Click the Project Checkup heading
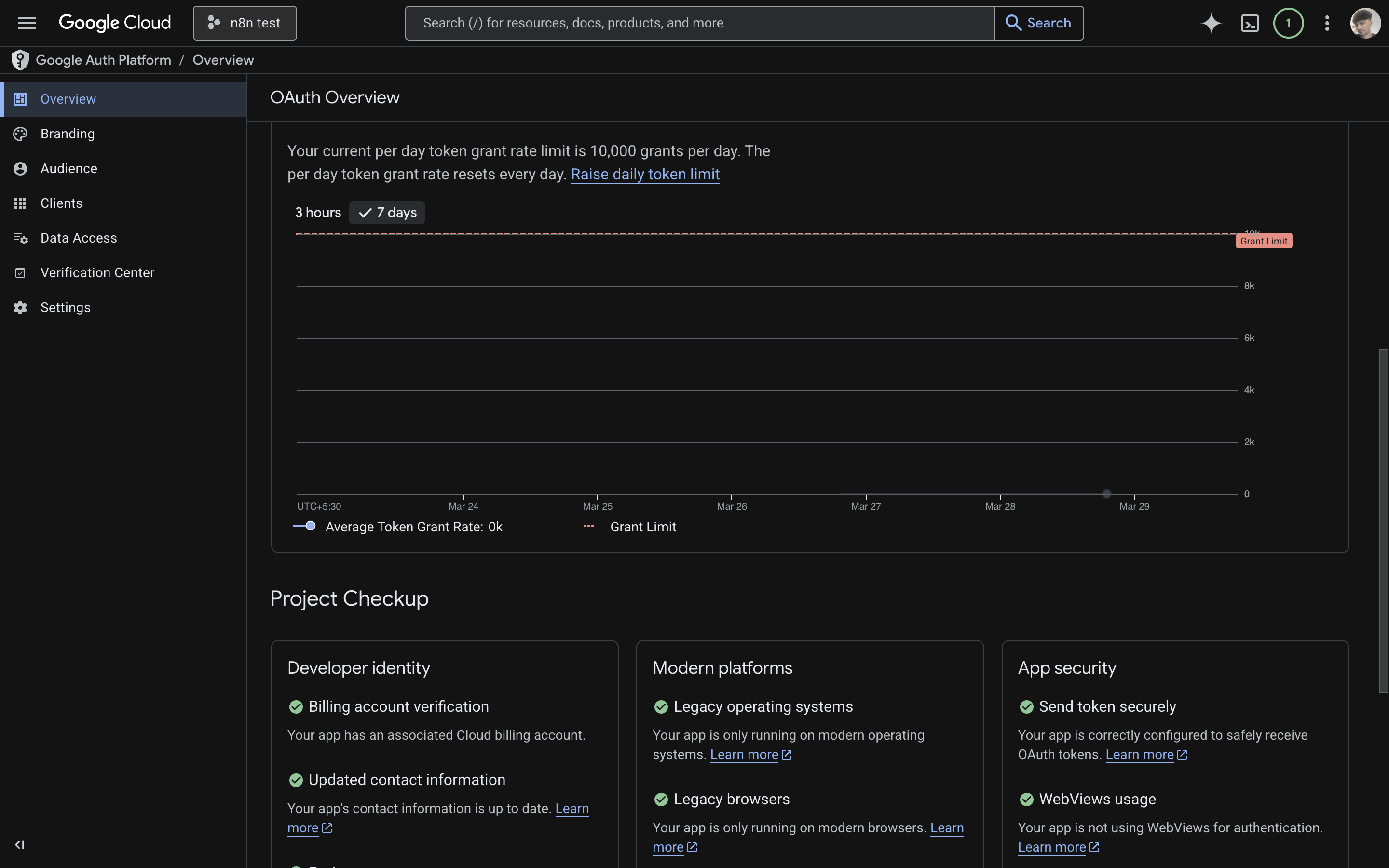The height and width of the screenshot is (868, 1389). pyautogui.click(x=350, y=599)
